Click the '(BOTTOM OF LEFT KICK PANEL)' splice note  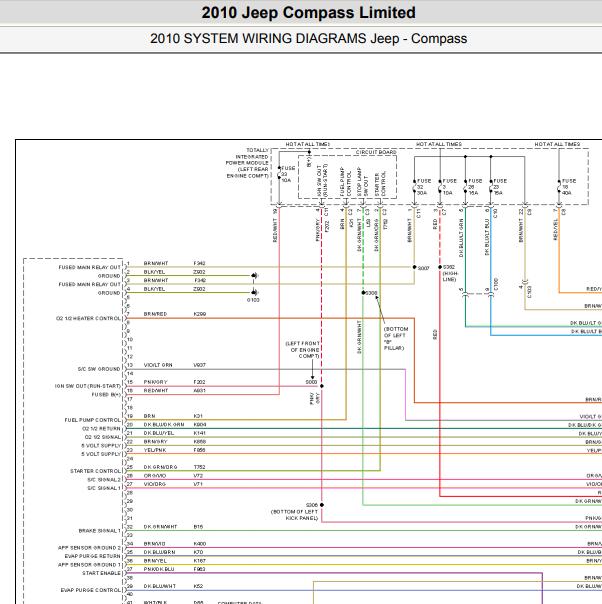[x=294, y=515]
